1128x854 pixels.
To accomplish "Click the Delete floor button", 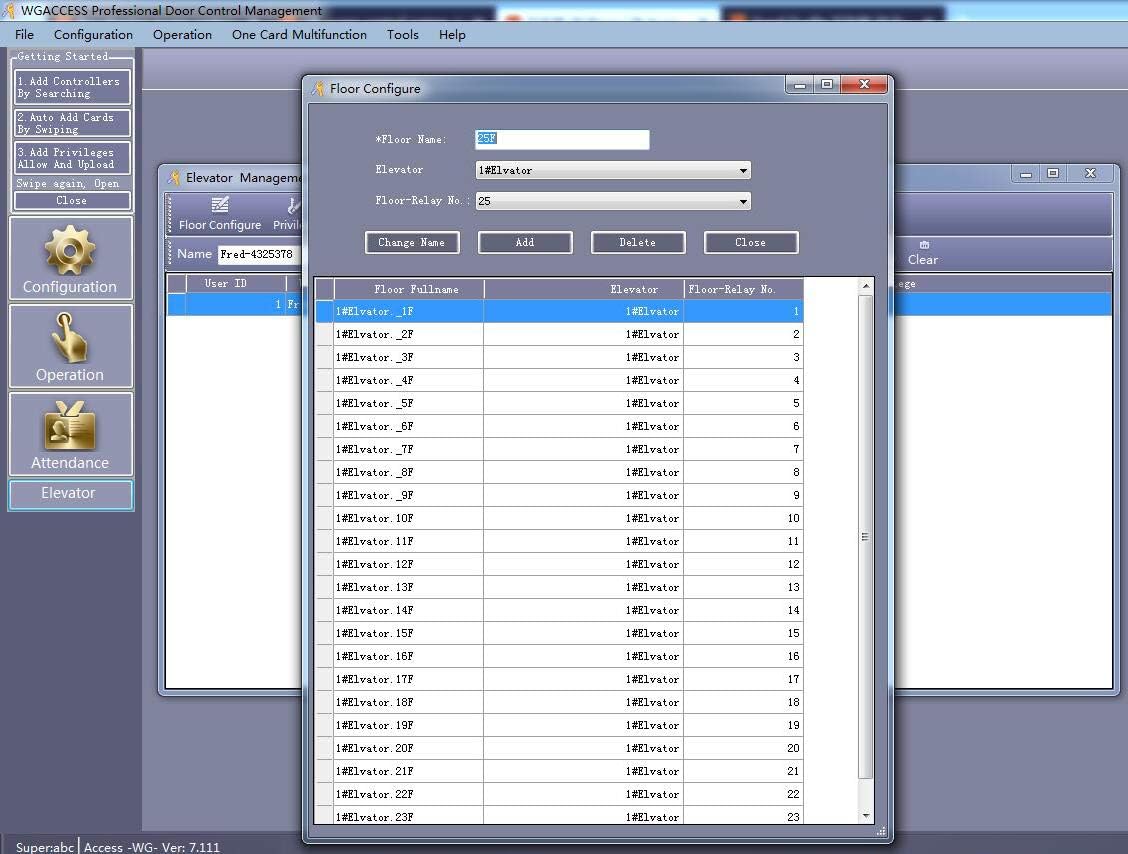I will 637,242.
